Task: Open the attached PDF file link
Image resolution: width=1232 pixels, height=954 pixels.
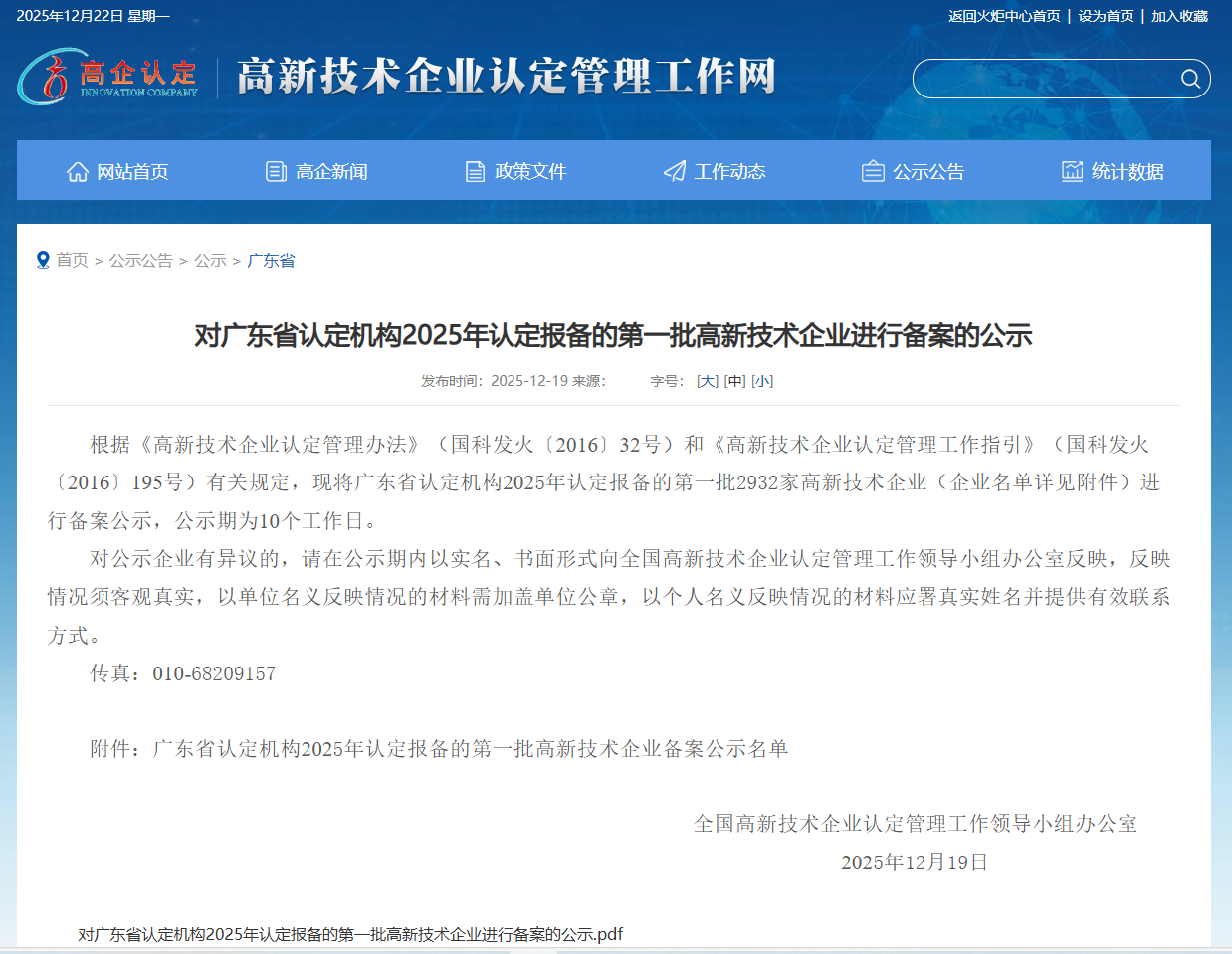Action: pyautogui.click(x=350, y=934)
